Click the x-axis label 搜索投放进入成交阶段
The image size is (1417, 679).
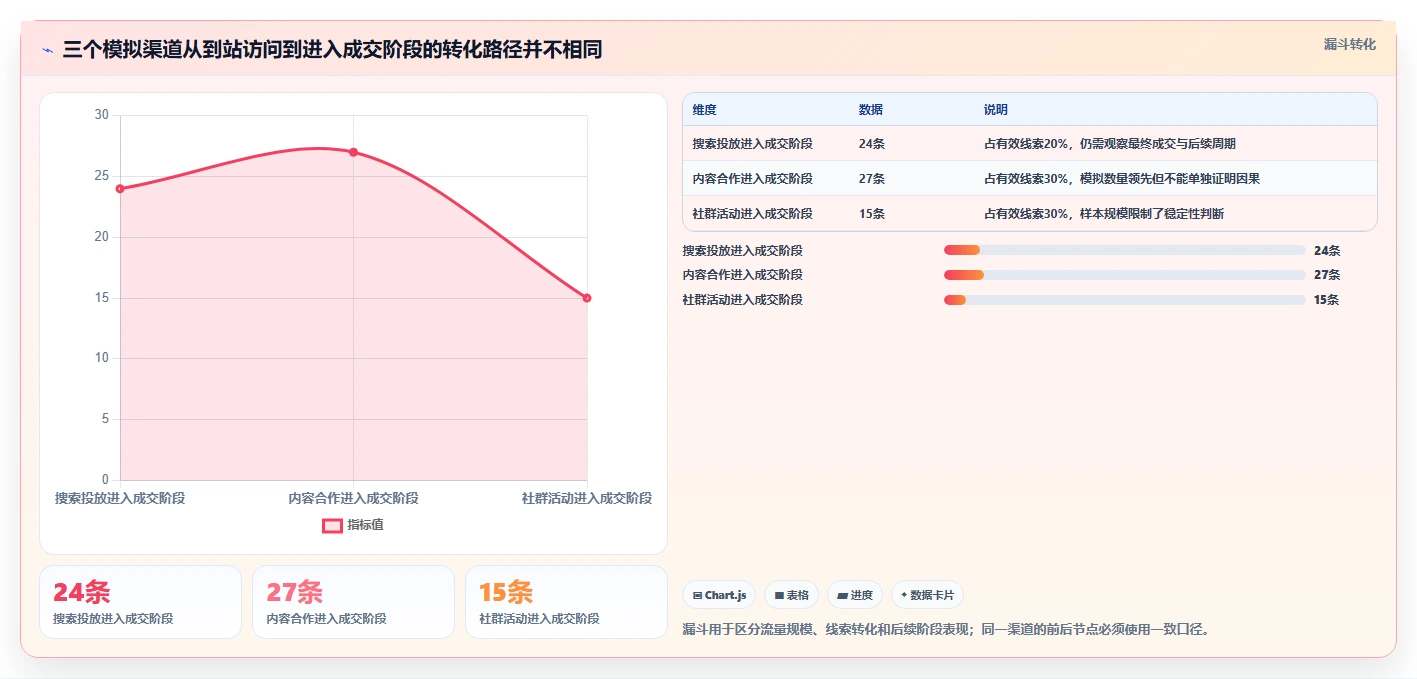[x=120, y=498]
